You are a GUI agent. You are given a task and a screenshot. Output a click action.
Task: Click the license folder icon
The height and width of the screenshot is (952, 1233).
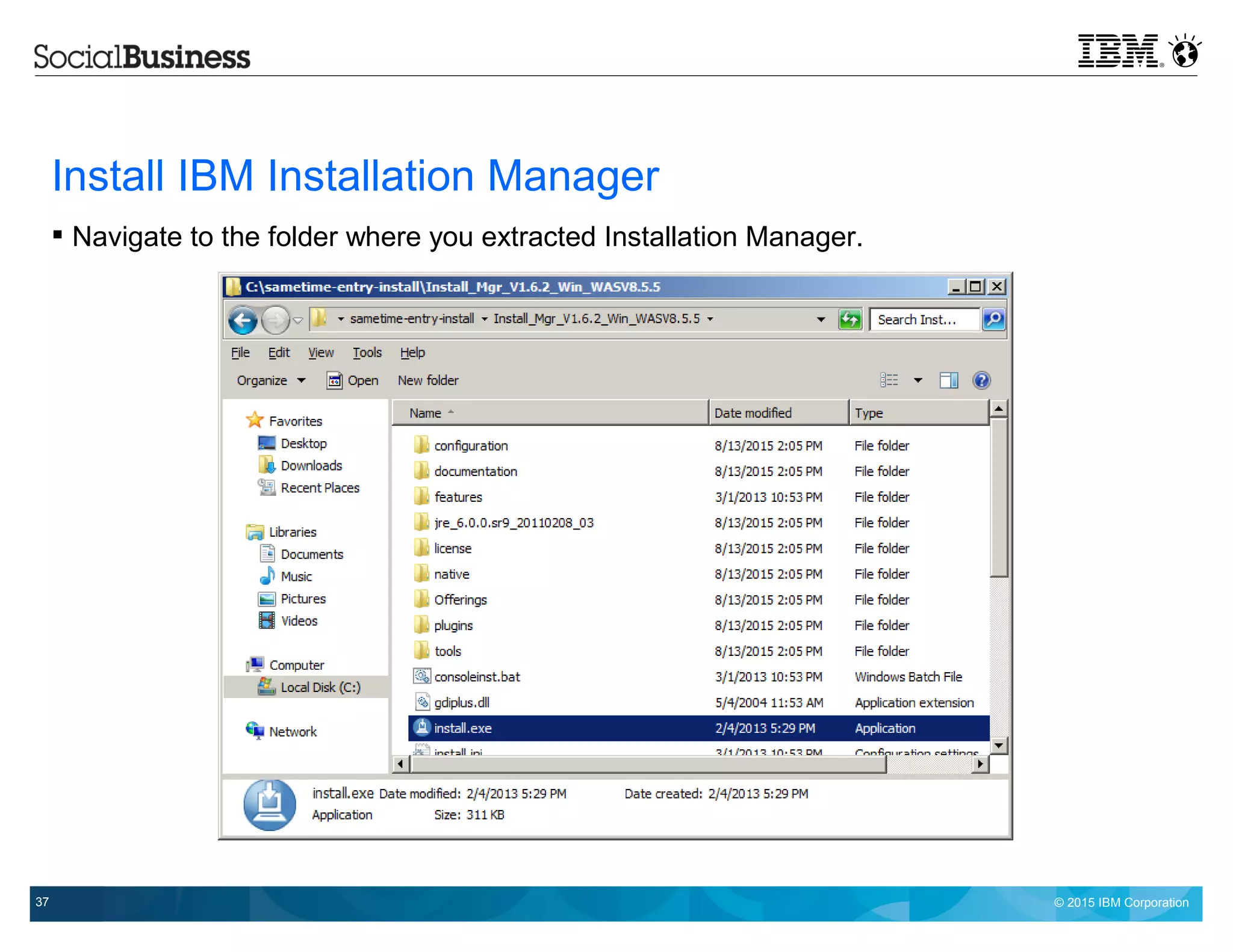421,548
